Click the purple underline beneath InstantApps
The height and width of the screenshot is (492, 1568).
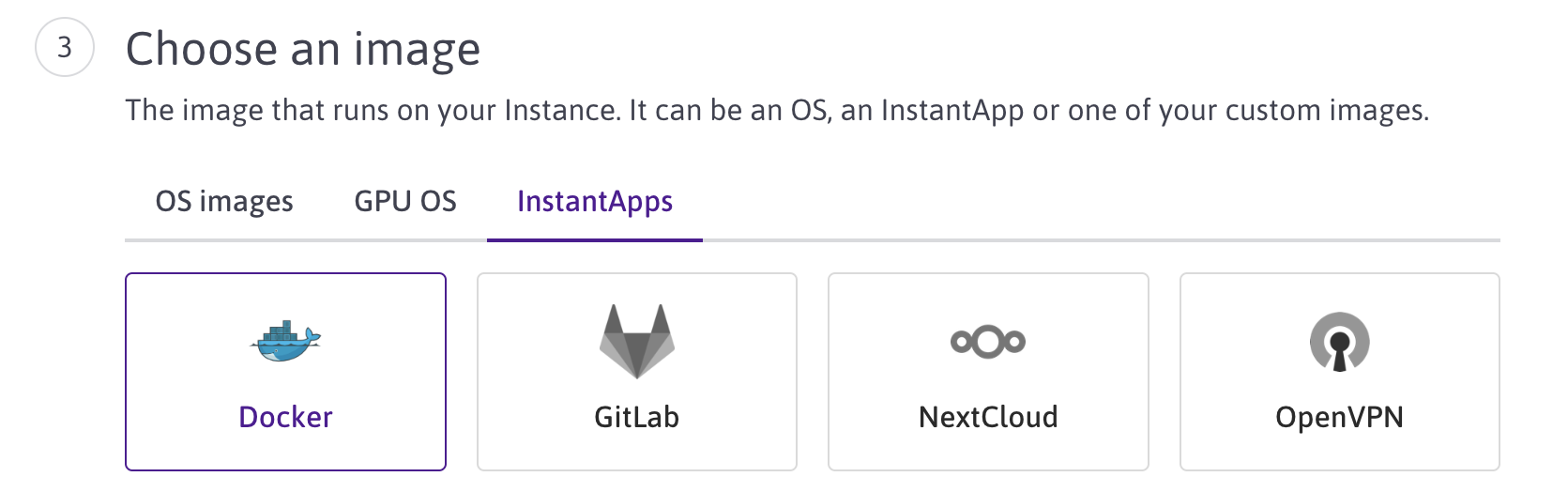(595, 240)
